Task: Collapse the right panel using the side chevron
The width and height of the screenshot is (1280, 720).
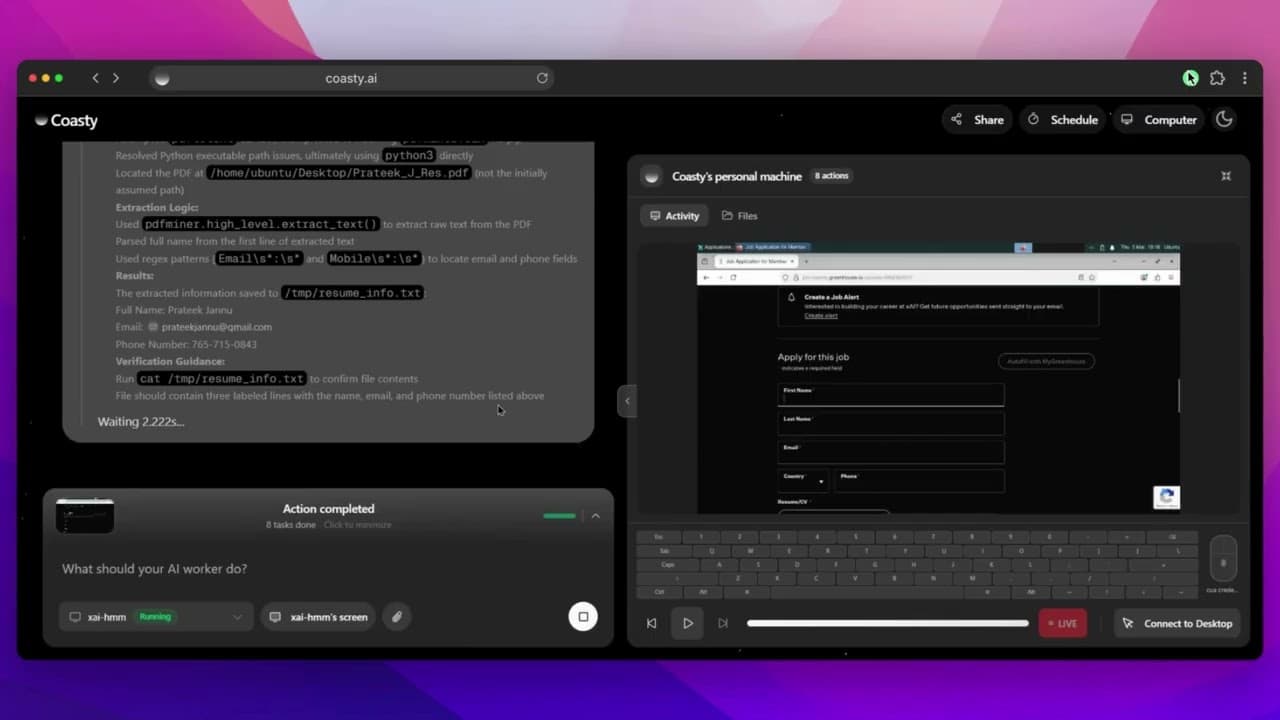Action: tap(627, 400)
